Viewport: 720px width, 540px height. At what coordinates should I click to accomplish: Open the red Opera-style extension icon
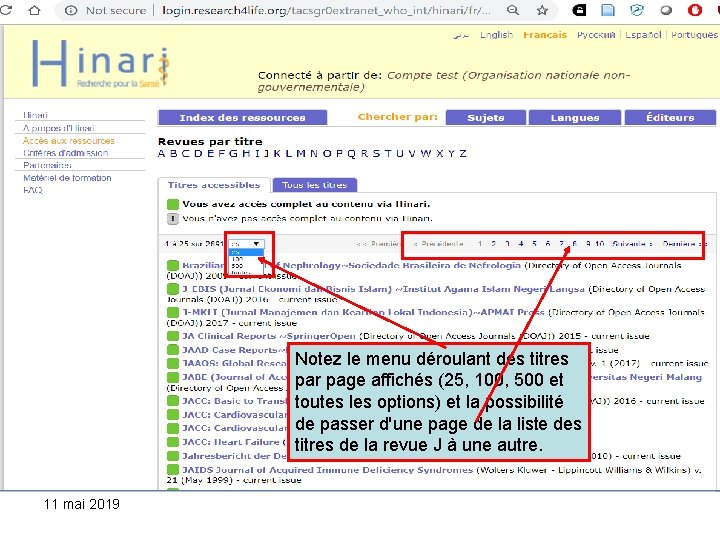tap(695, 10)
